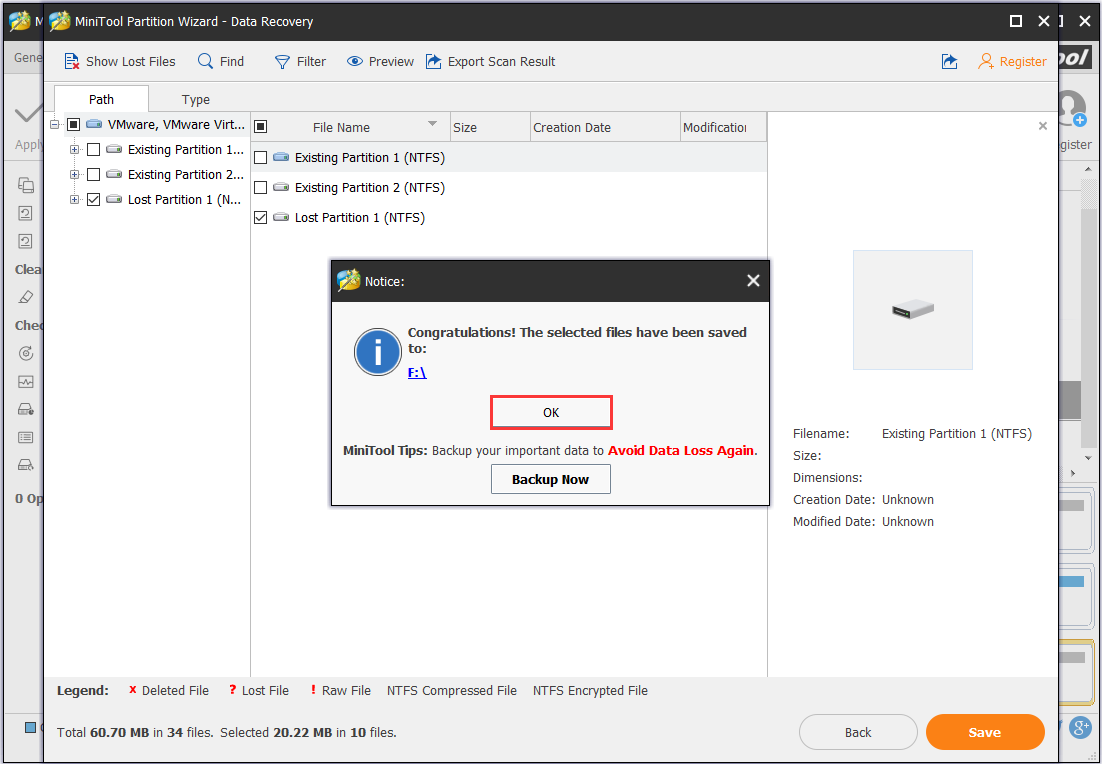The height and width of the screenshot is (764, 1102).
Task: Switch to the Path tab
Action: point(101,99)
